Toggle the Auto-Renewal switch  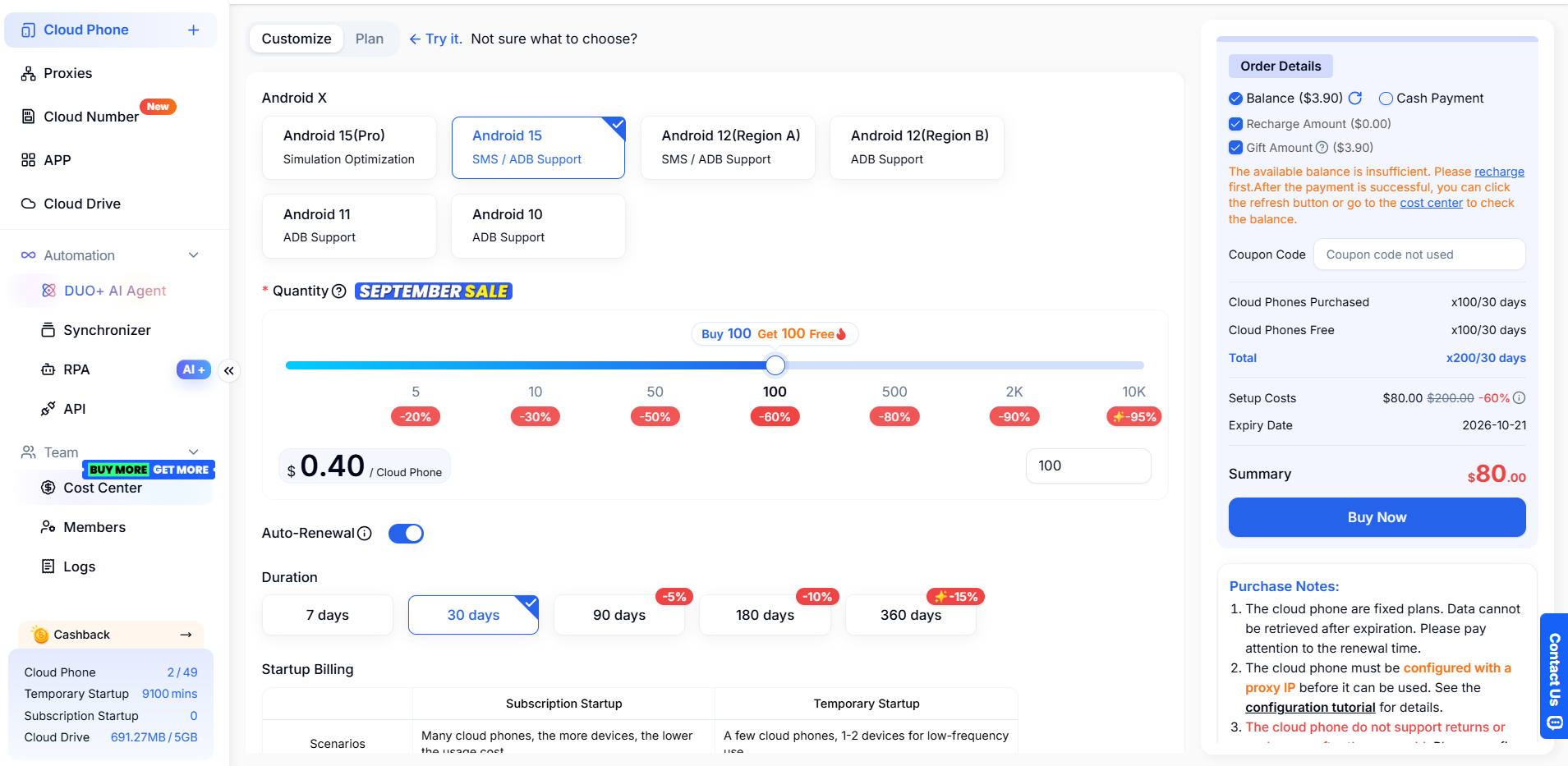point(406,534)
